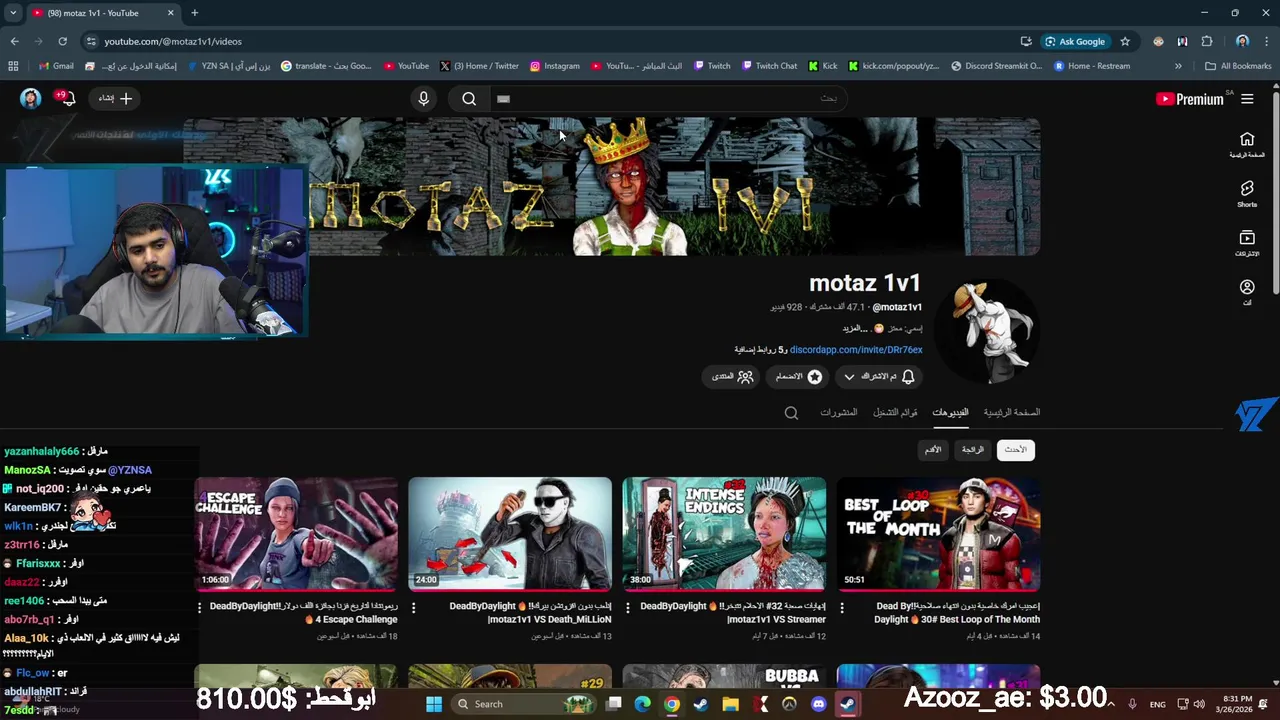Show more bookmarks with the chevron overflow

click(1178, 66)
